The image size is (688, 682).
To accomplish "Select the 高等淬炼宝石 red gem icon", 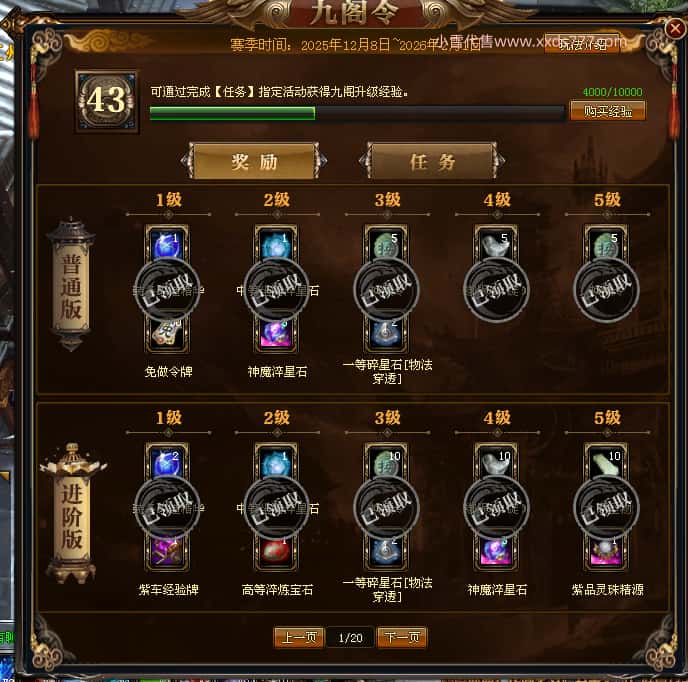I will [276, 552].
